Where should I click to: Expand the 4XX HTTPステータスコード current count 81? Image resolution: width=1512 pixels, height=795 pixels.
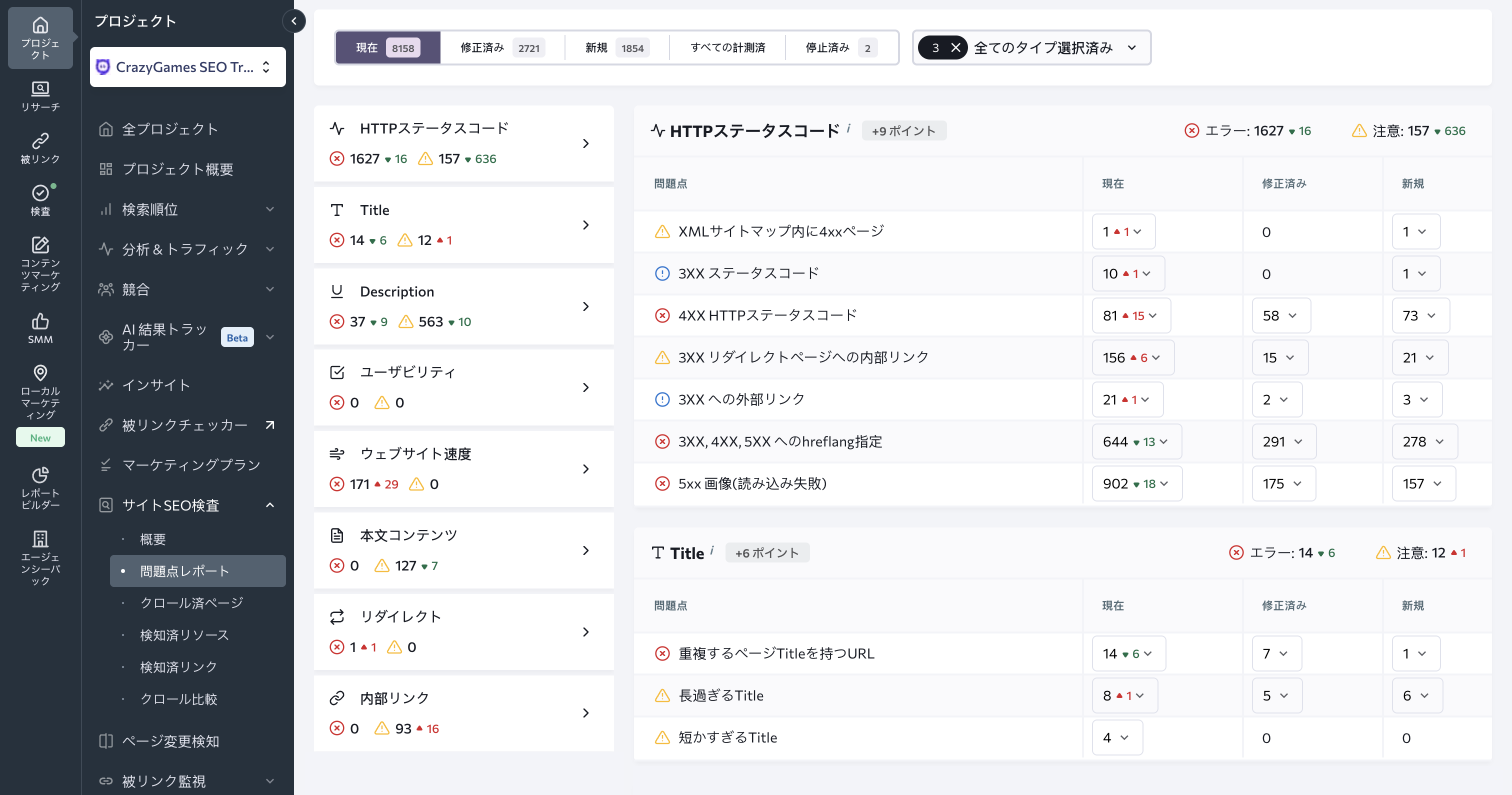(1130, 315)
